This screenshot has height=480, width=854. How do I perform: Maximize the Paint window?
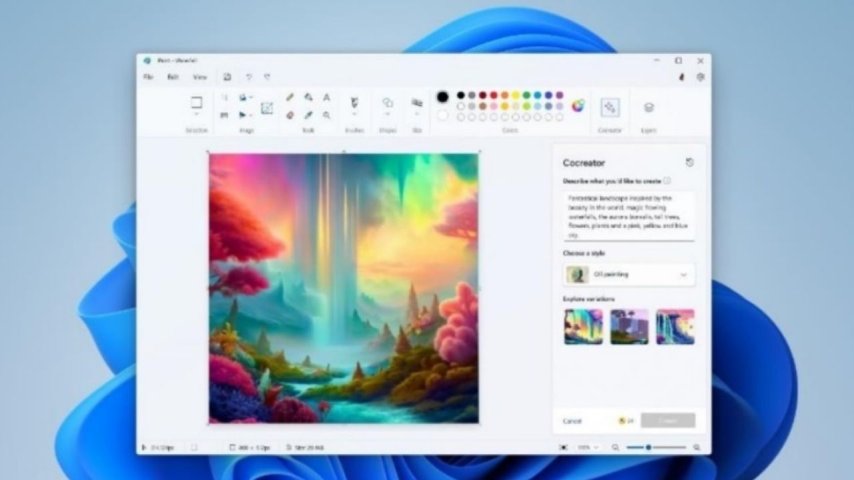678,60
